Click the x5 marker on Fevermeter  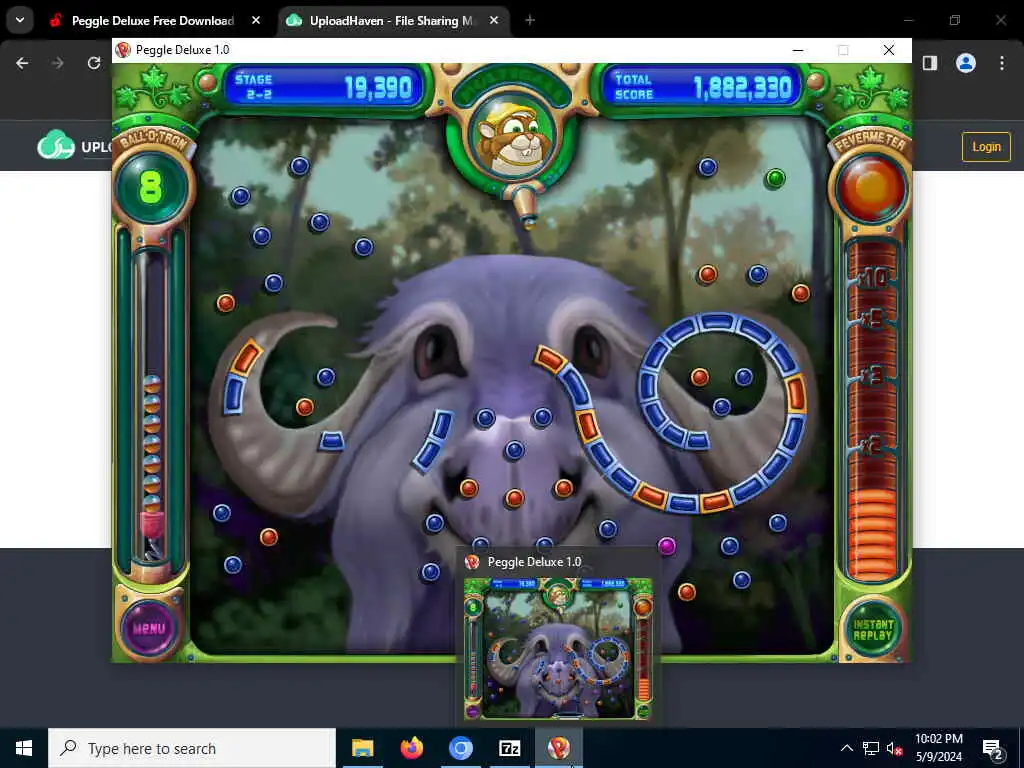tap(872, 319)
